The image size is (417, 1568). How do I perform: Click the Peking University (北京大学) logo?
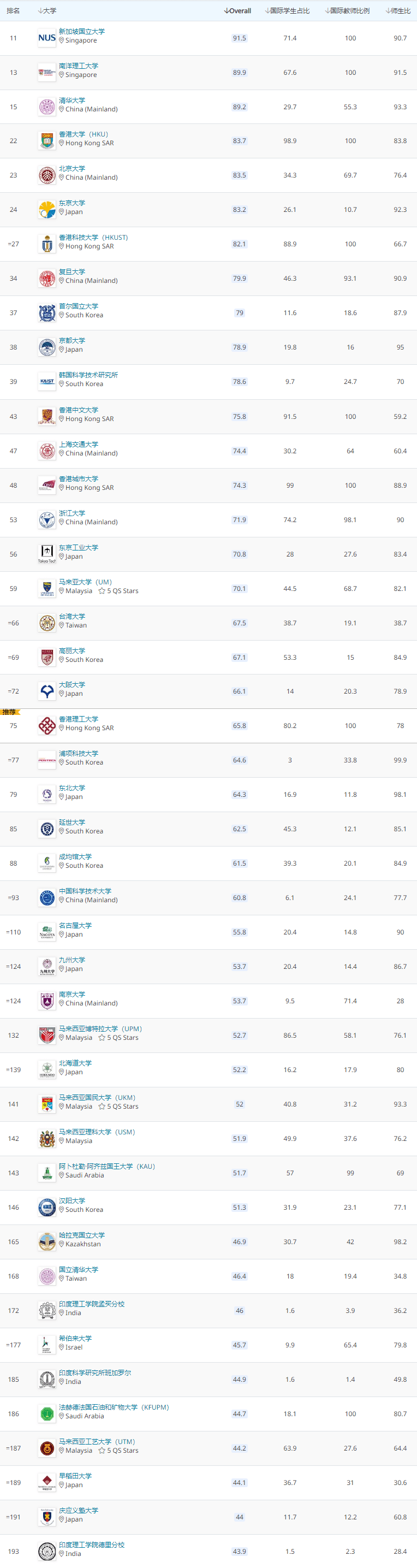pos(47,175)
